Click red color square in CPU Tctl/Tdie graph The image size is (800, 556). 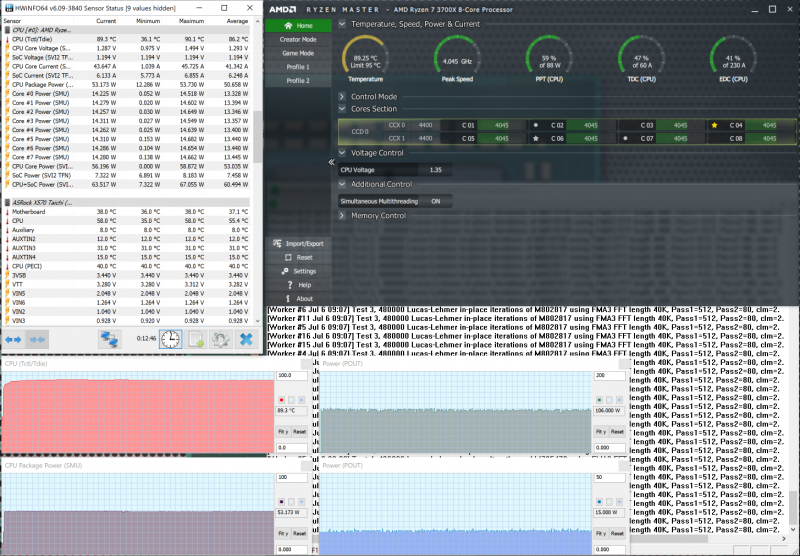click(x=281, y=400)
